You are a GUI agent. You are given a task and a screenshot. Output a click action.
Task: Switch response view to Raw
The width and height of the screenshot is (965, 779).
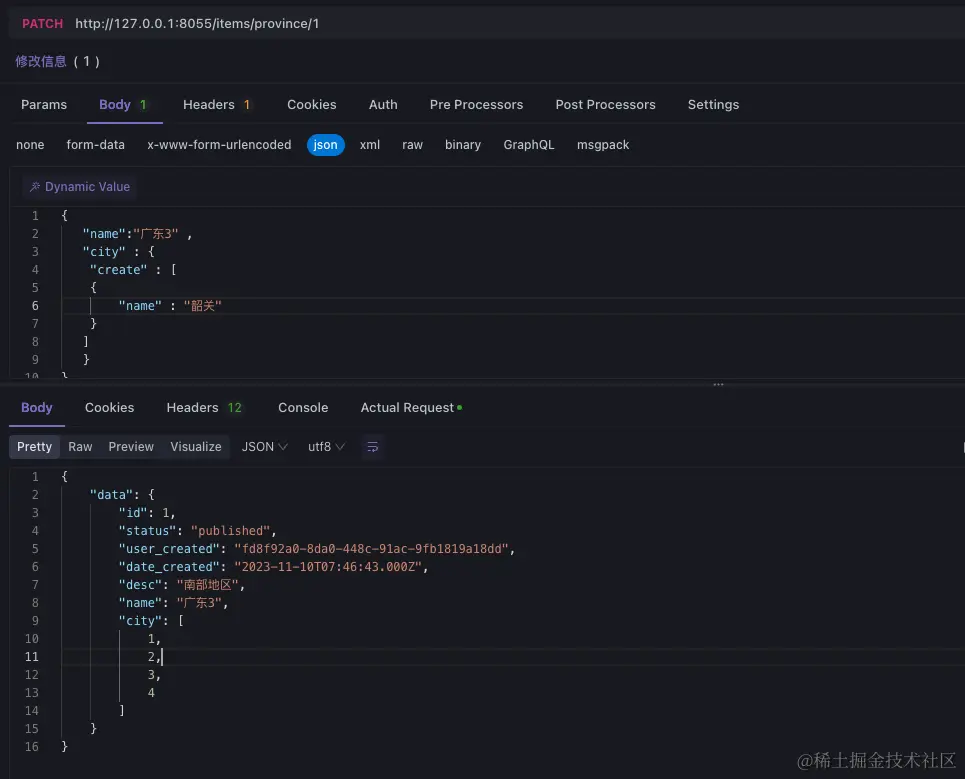point(80,447)
